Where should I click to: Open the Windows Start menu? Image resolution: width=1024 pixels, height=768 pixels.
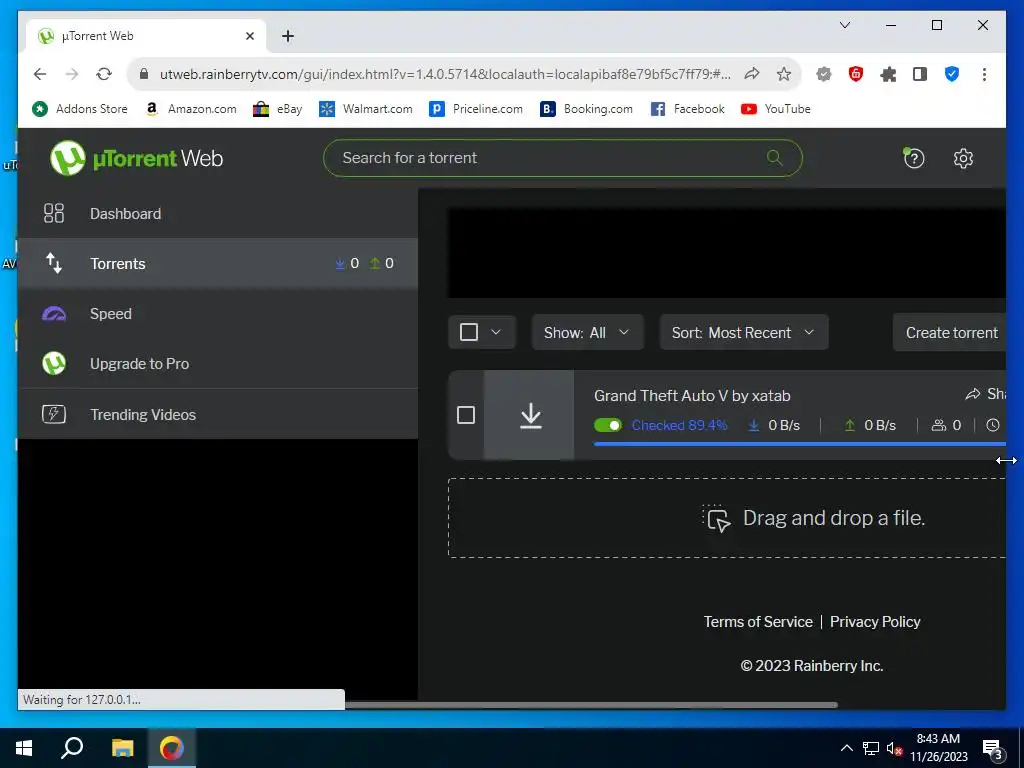[x=24, y=748]
